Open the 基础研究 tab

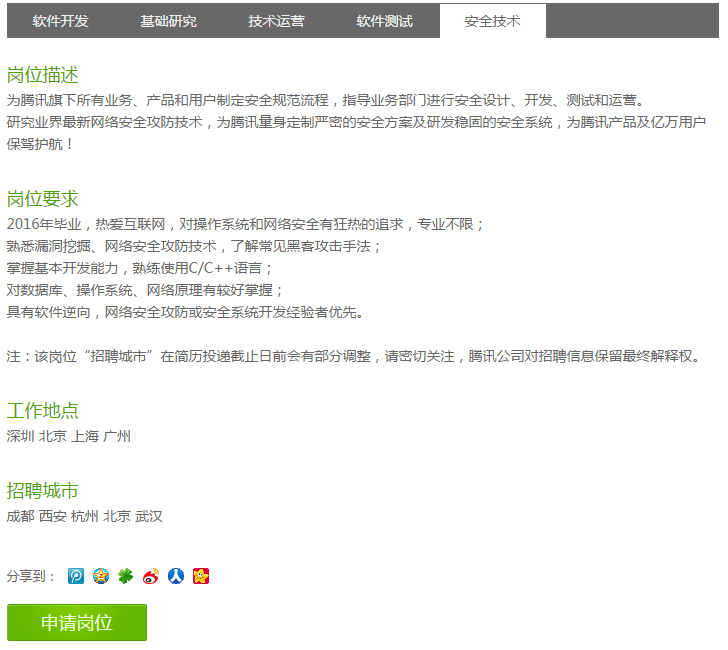(x=168, y=21)
